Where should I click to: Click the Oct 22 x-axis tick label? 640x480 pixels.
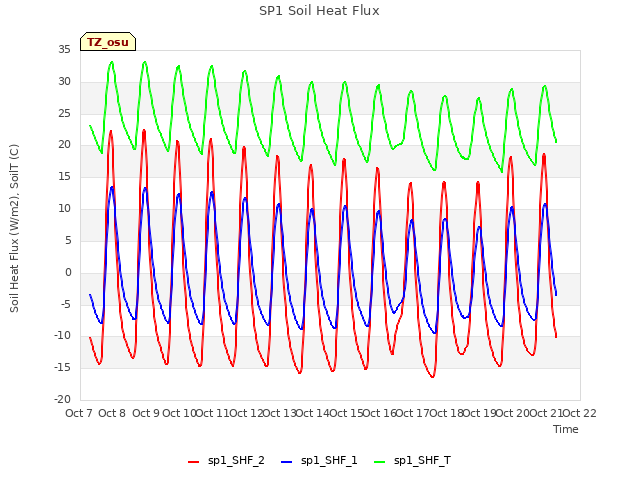580,413
